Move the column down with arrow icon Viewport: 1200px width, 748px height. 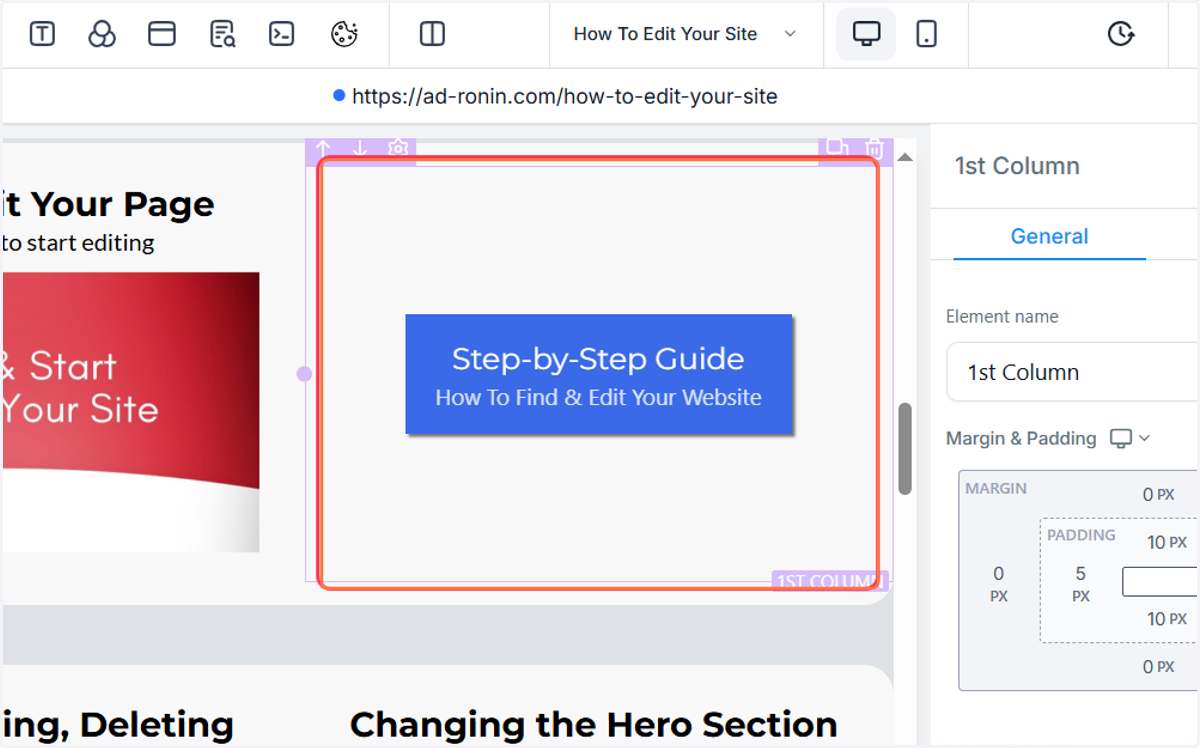click(360, 149)
